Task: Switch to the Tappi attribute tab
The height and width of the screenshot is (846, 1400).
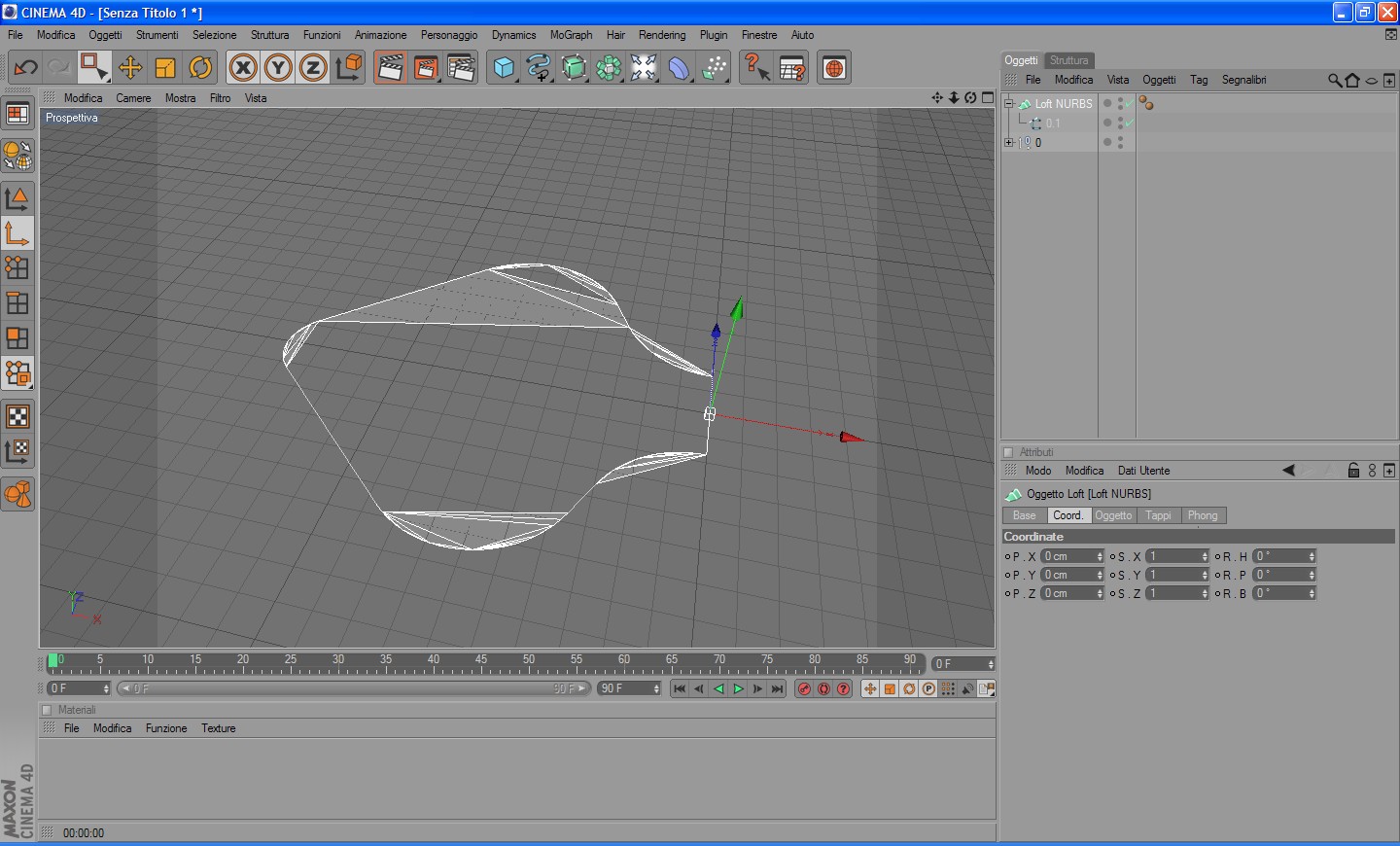Action: click(x=1158, y=515)
